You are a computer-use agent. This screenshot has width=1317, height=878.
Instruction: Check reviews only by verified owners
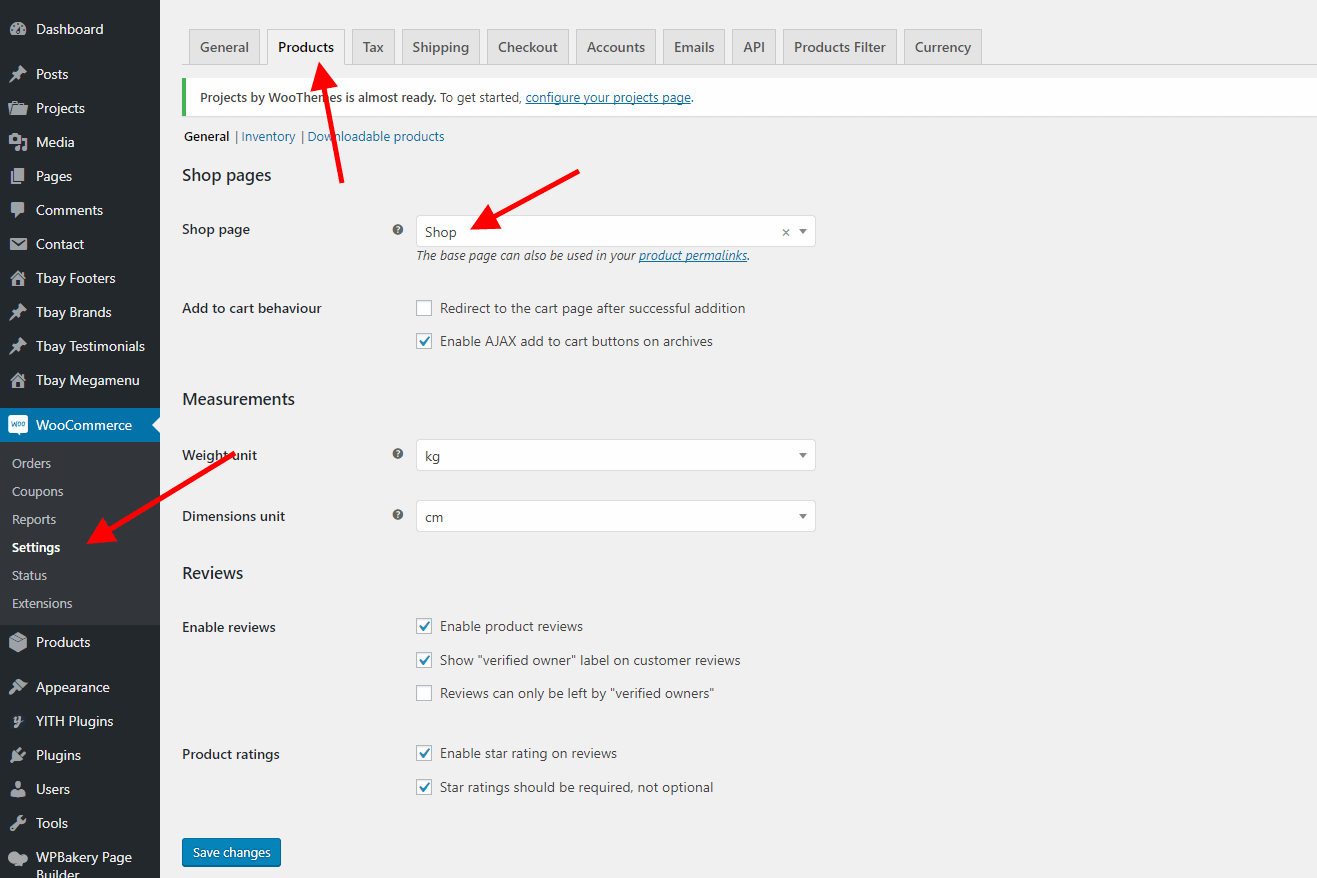click(x=424, y=693)
